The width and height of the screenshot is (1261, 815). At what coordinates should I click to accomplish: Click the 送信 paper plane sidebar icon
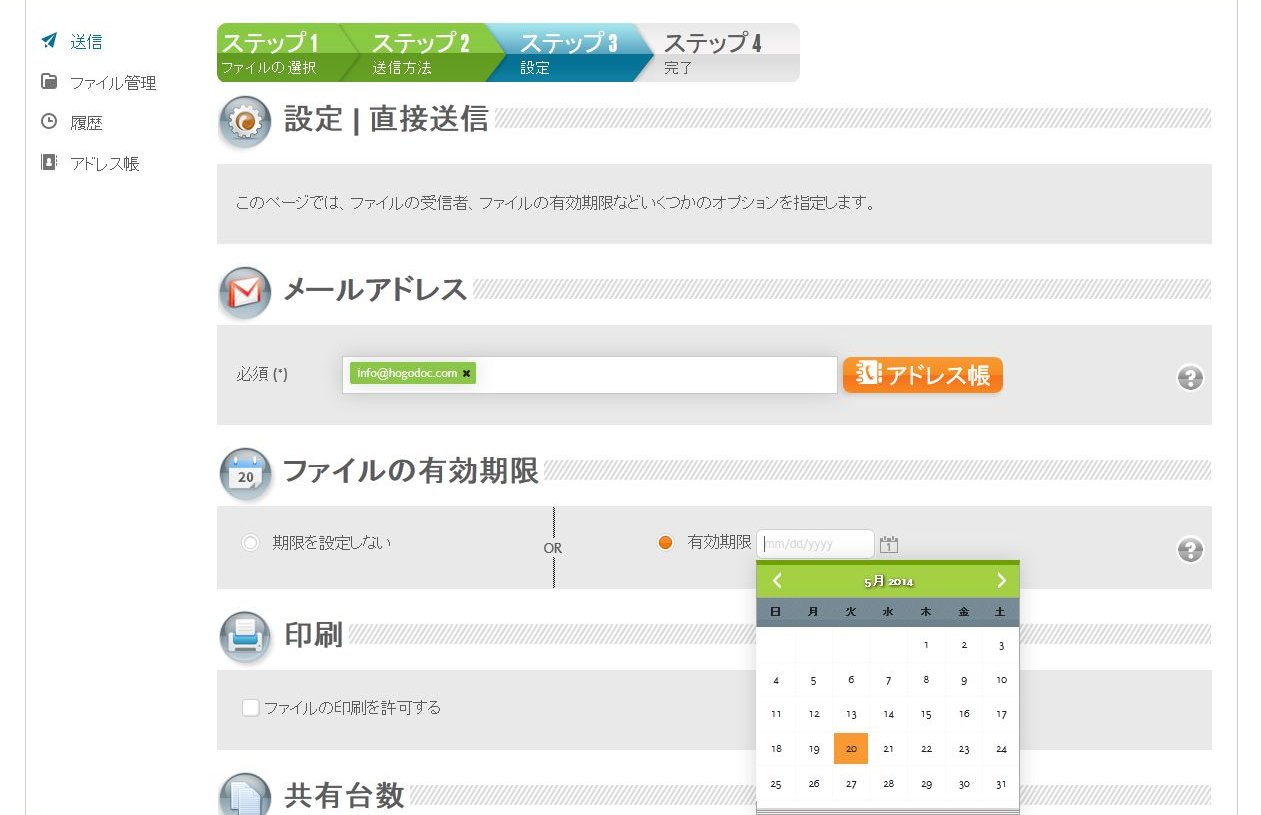[x=49, y=41]
